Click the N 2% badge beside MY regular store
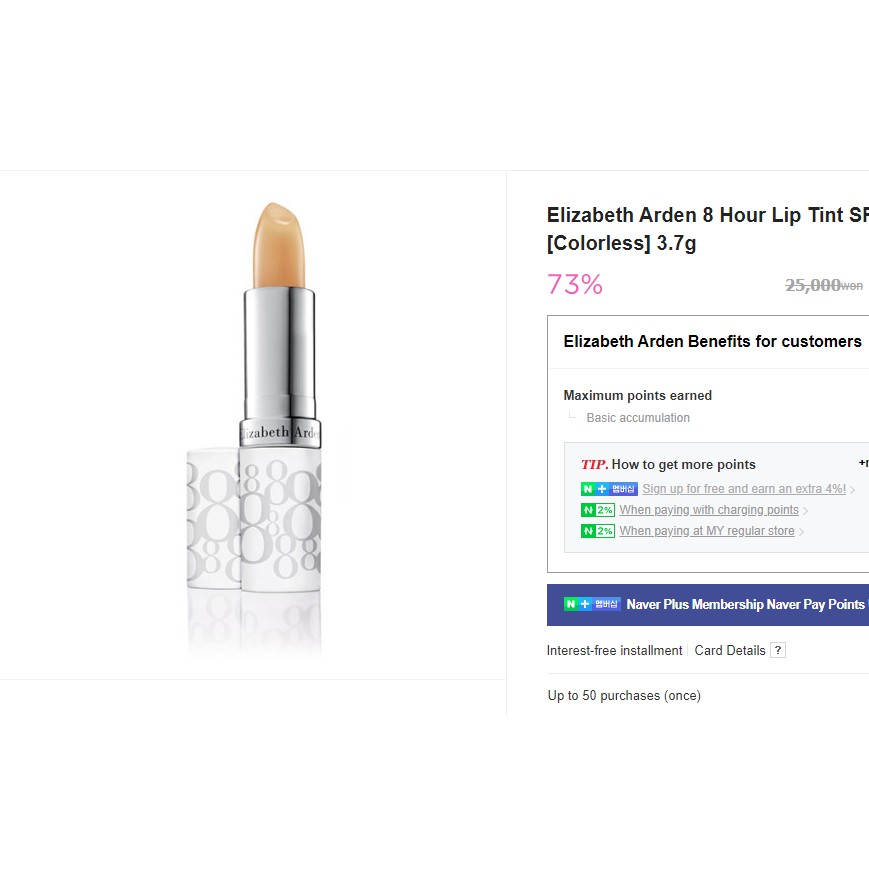This screenshot has height=869, width=869. 597,531
